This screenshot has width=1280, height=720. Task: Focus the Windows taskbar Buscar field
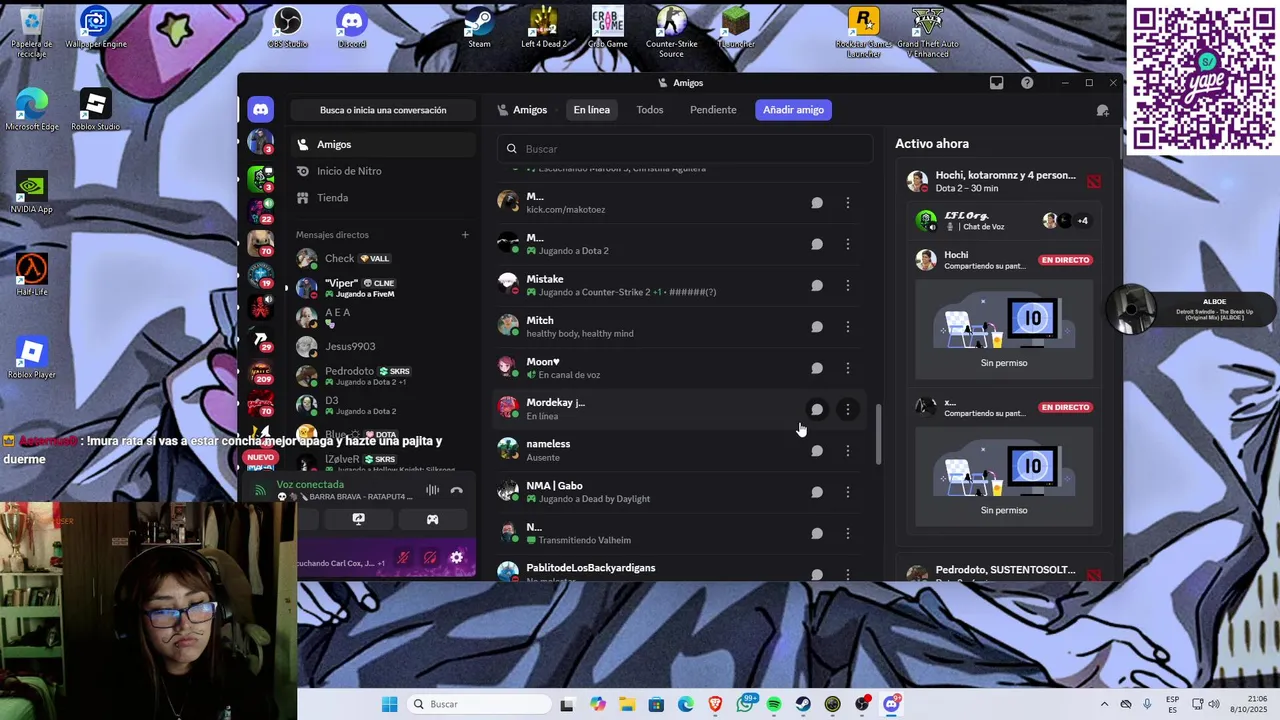point(480,704)
